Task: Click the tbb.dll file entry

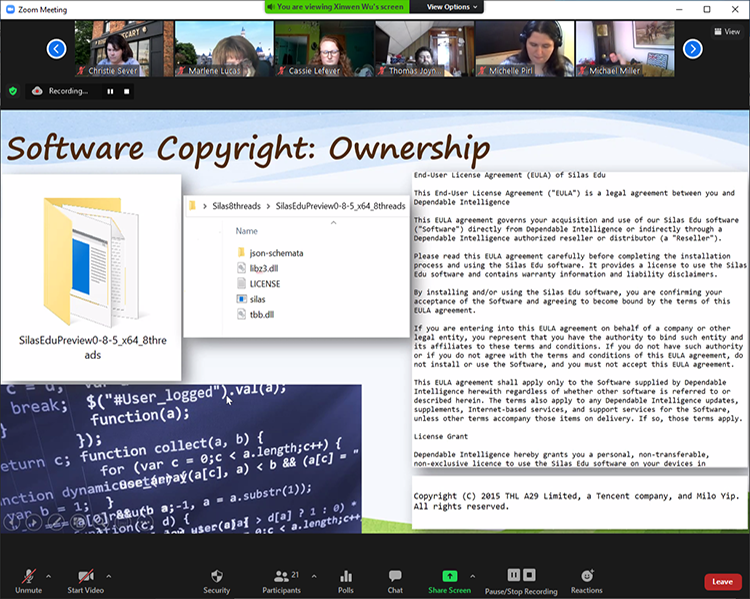Action: 256,314
